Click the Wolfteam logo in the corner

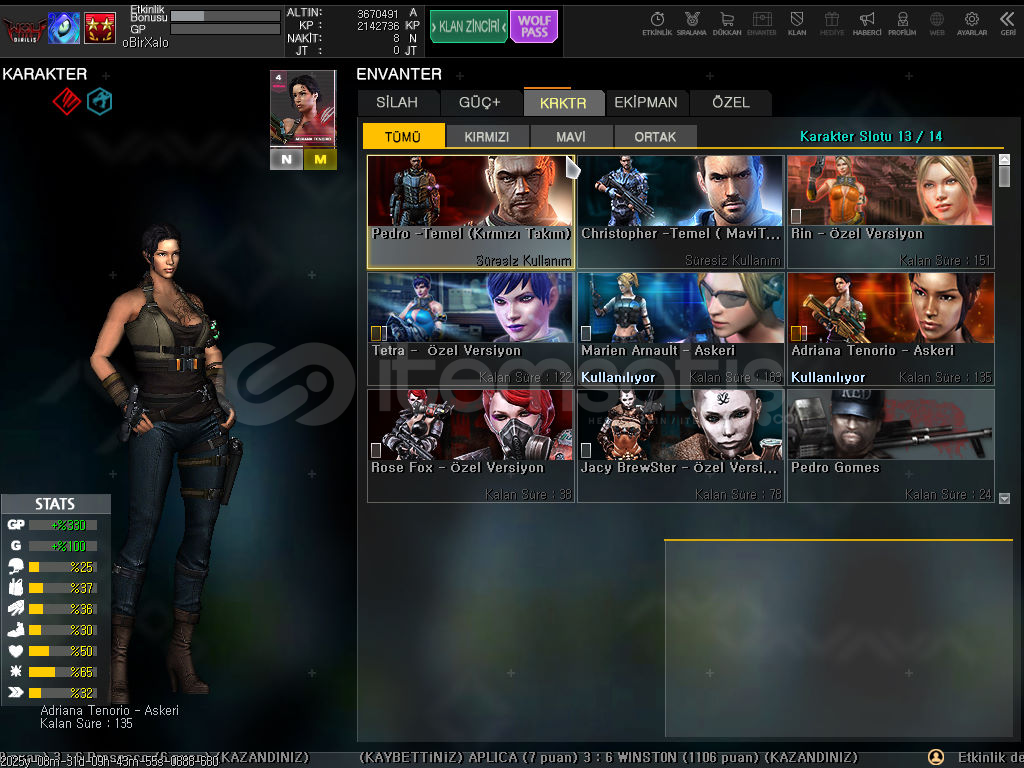24,29
